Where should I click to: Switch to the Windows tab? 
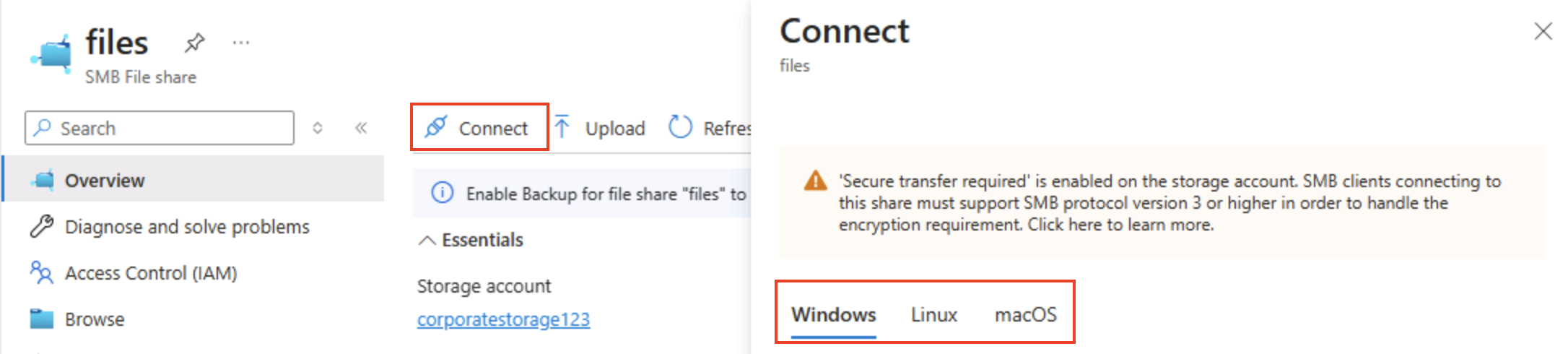click(833, 315)
